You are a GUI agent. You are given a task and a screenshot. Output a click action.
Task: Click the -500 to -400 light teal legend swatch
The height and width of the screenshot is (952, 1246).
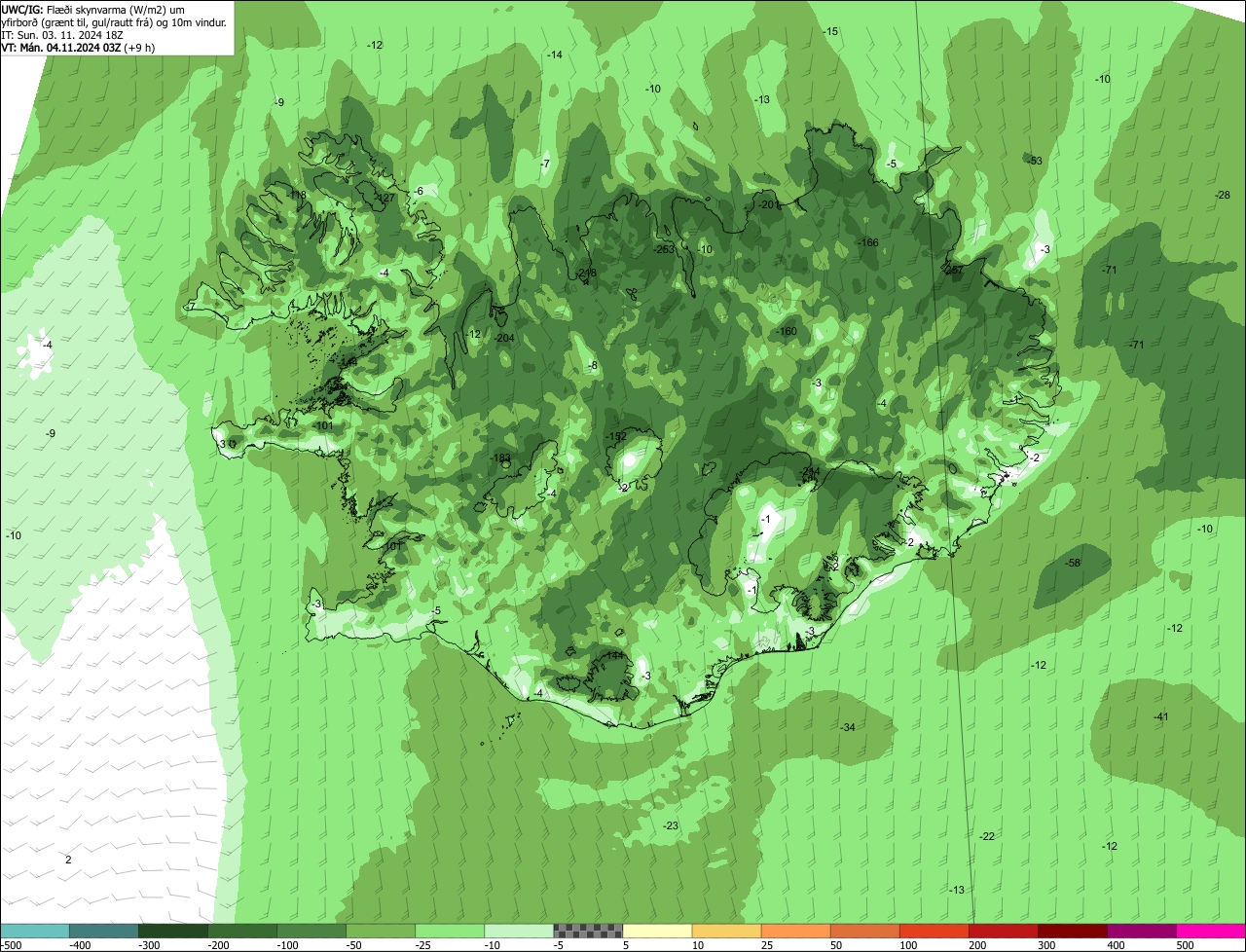point(35,931)
